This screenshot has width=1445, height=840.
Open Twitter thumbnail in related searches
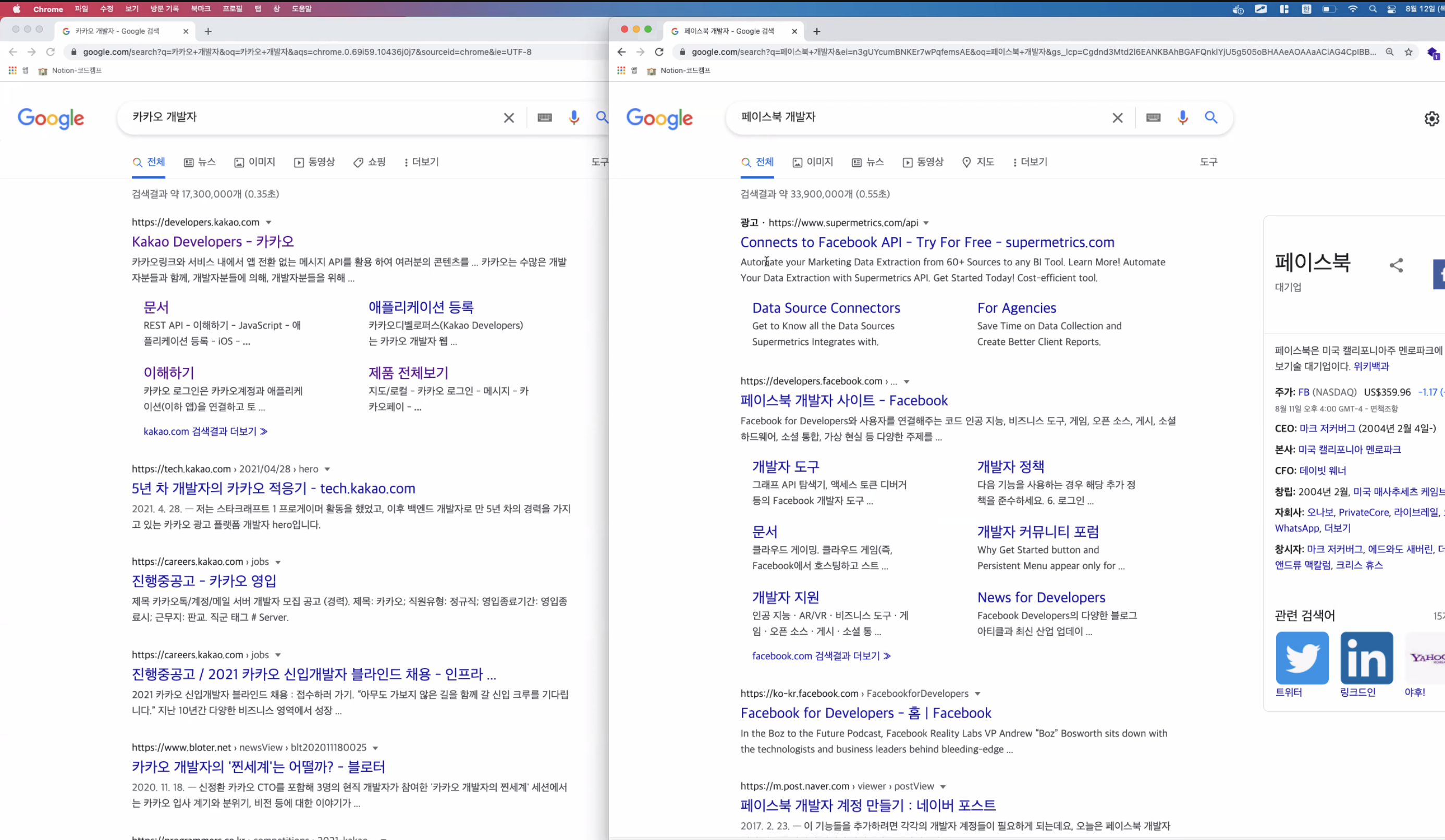point(1302,658)
